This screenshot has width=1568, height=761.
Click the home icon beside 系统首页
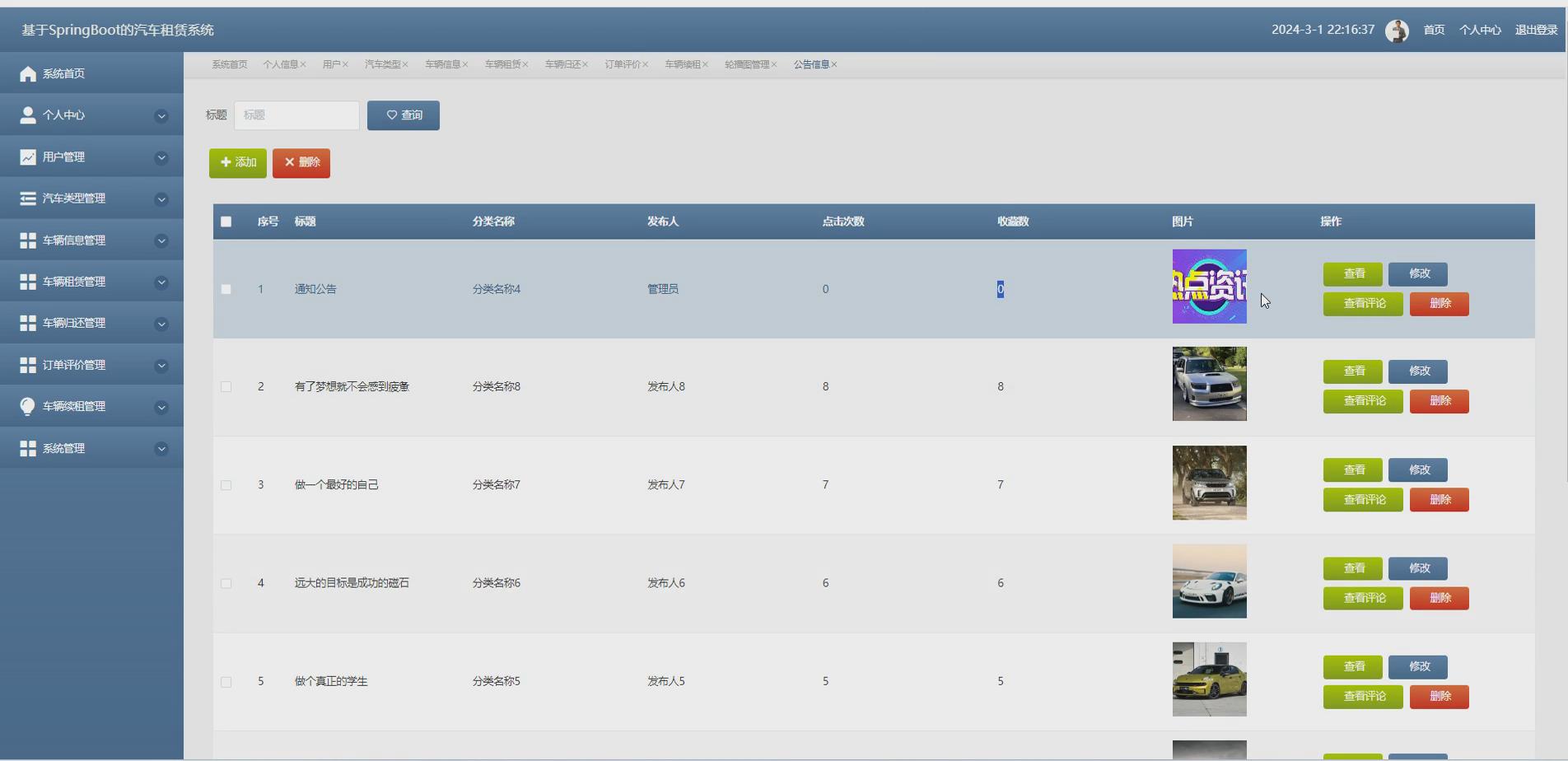click(28, 74)
